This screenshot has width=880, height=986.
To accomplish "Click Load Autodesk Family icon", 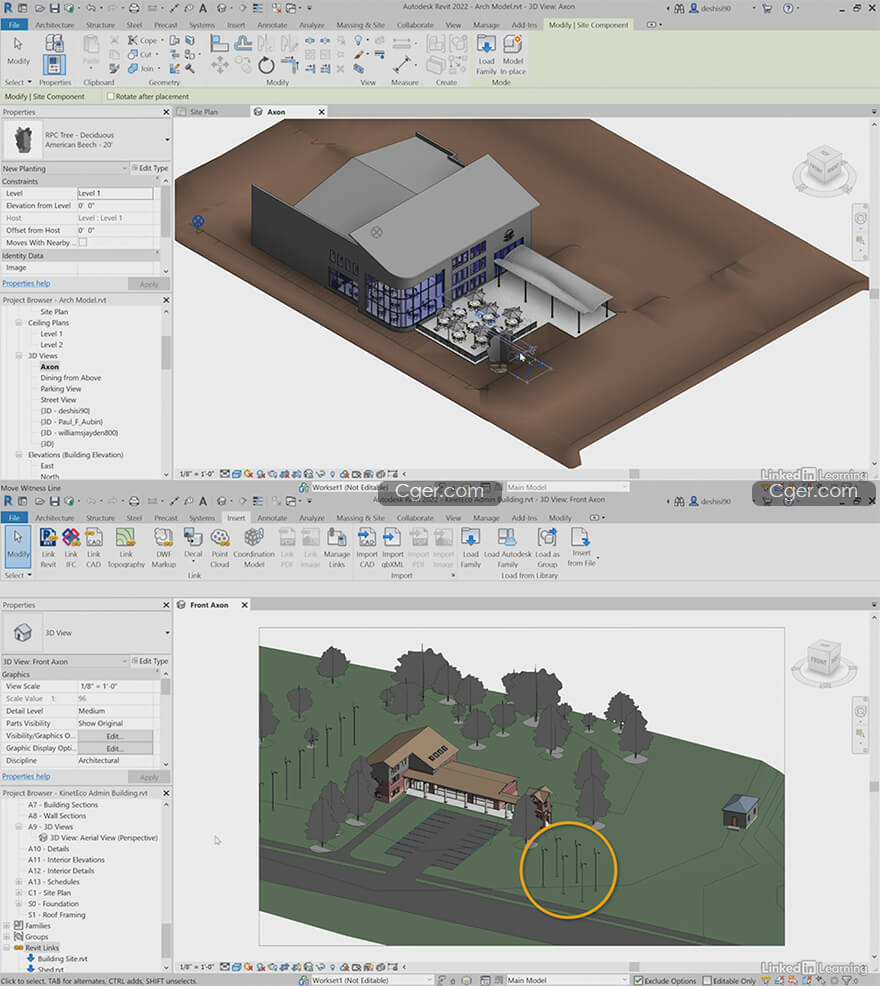I will tap(508, 546).
